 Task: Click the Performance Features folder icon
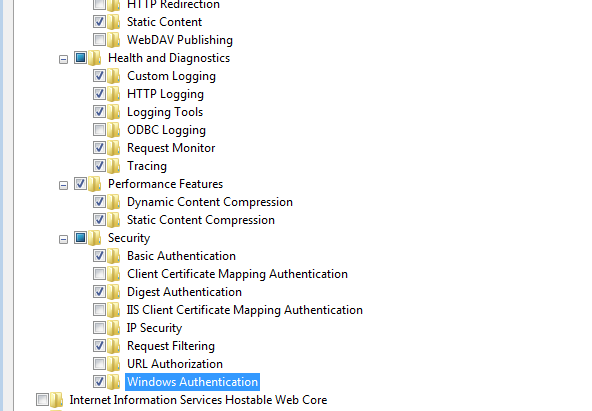[x=94, y=184]
